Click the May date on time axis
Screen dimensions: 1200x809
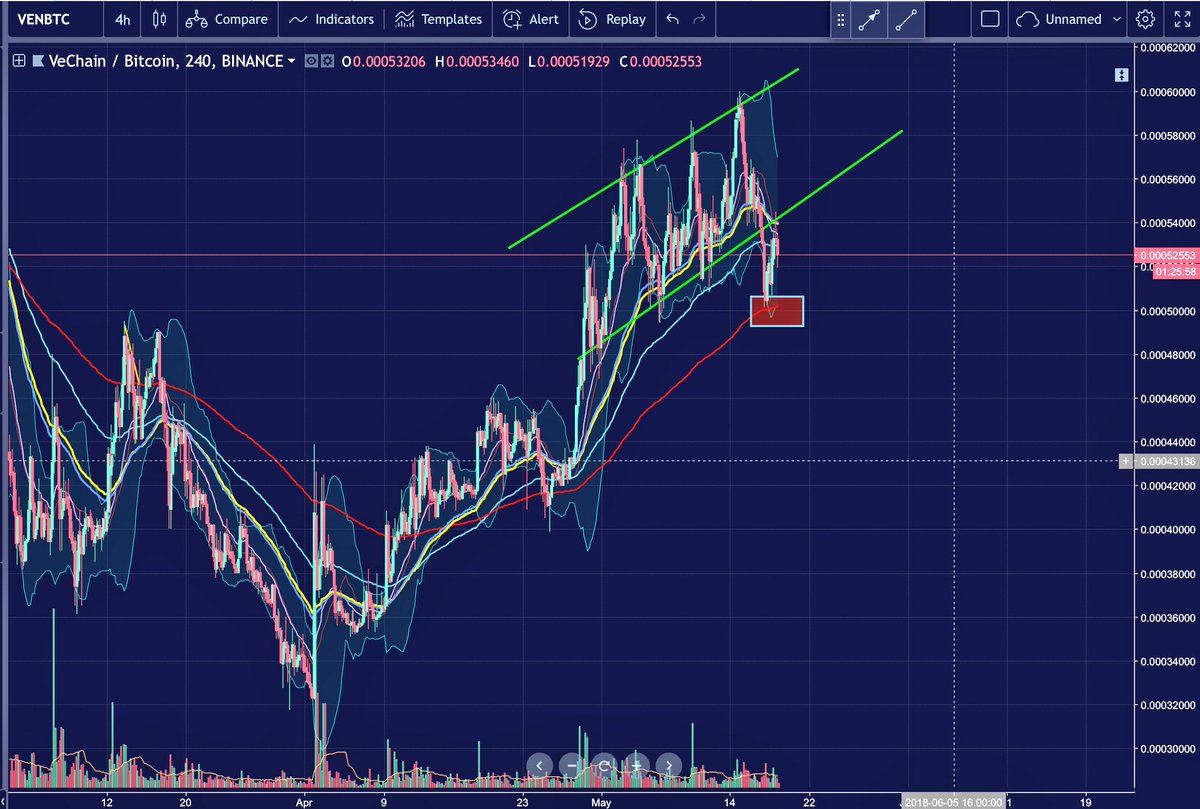601,801
